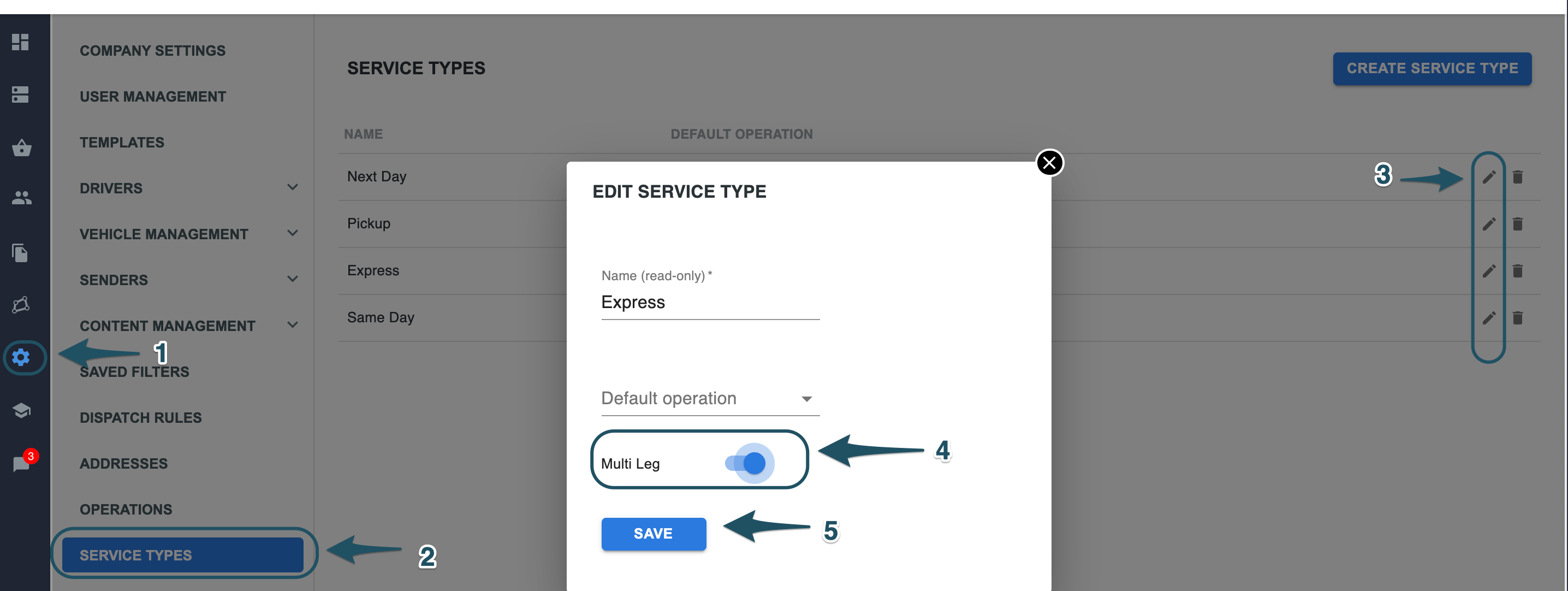Open the Default operation dropdown
The width and height of the screenshot is (1568, 591).
pos(710,399)
